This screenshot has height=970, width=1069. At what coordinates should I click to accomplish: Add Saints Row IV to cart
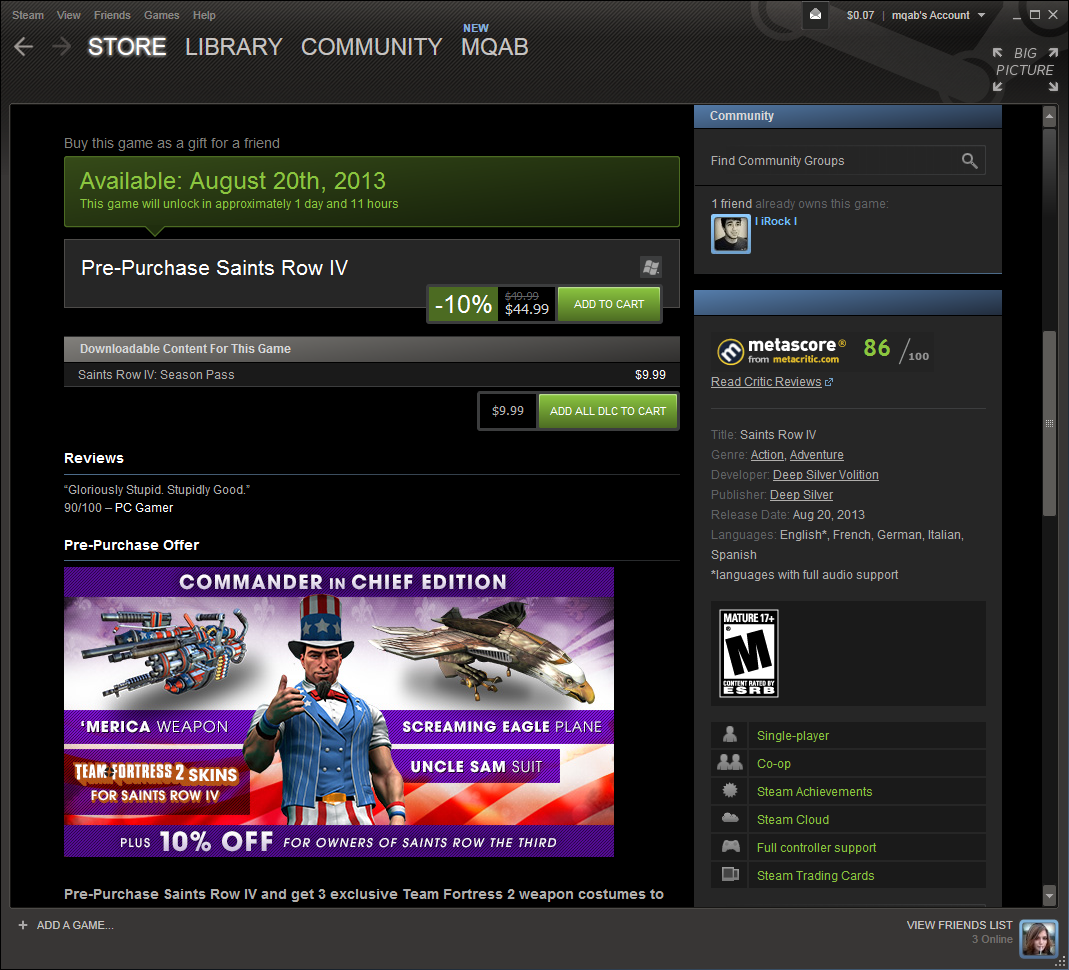[x=609, y=304]
